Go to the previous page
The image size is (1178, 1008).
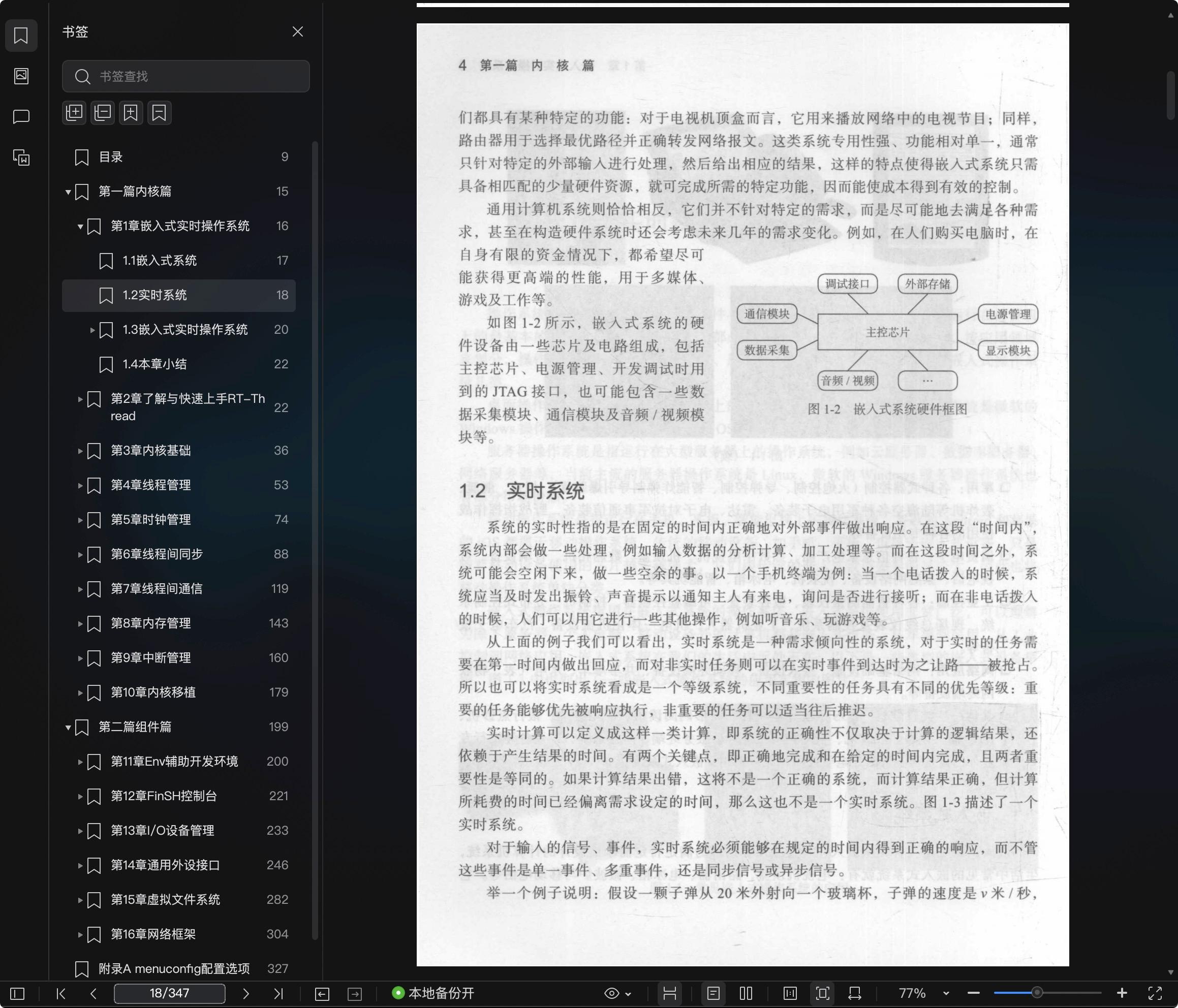point(93,994)
